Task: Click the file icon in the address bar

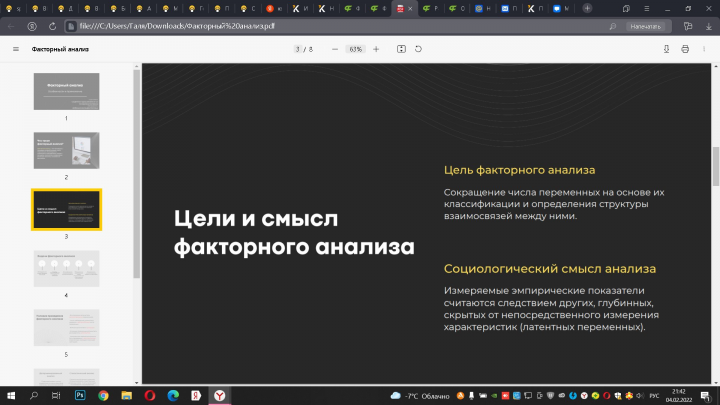Action: pyautogui.click(x=71, y=26)
